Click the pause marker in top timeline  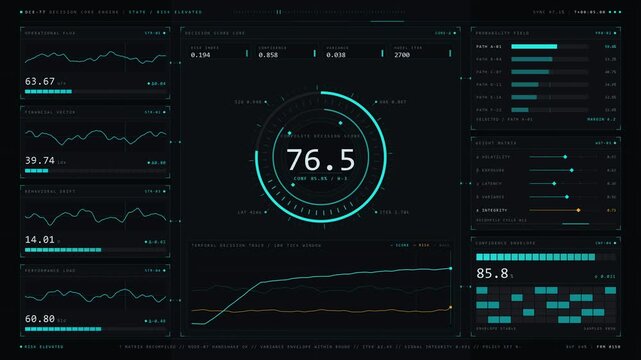click(279, 12)
